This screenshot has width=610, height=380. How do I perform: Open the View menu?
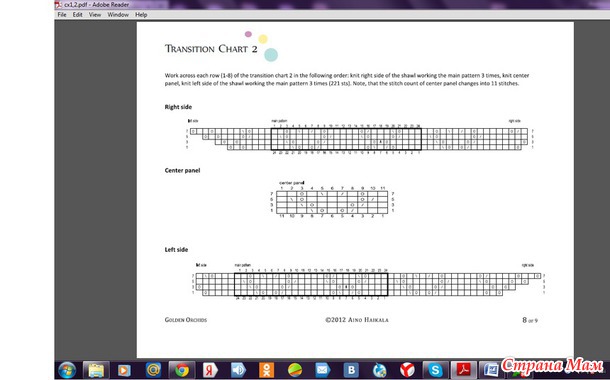[95, 15]
